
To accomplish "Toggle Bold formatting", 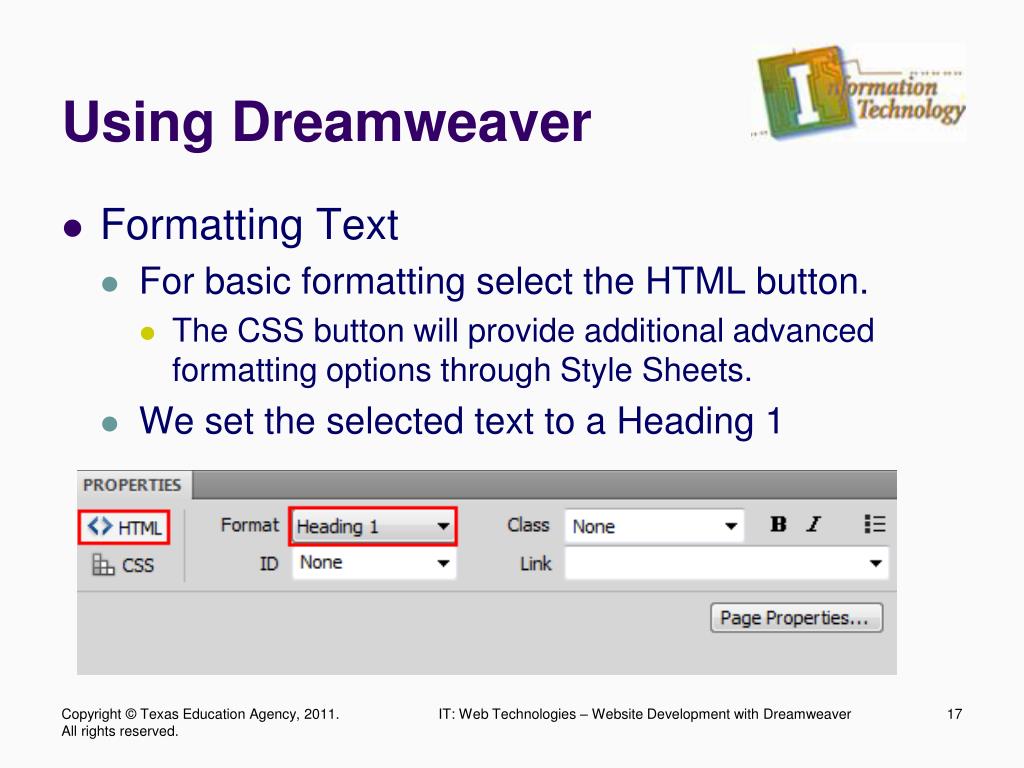I will (x=778, y=524).
